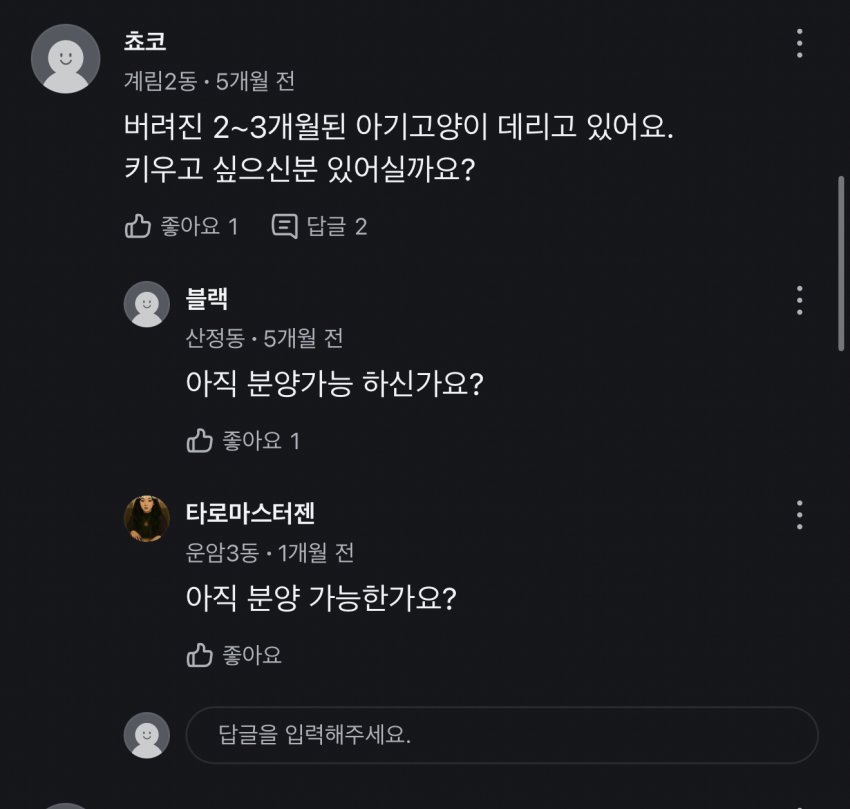Click the 답글을 입력해주세요 reply field
850x809 pixels.
coord(500,736)
